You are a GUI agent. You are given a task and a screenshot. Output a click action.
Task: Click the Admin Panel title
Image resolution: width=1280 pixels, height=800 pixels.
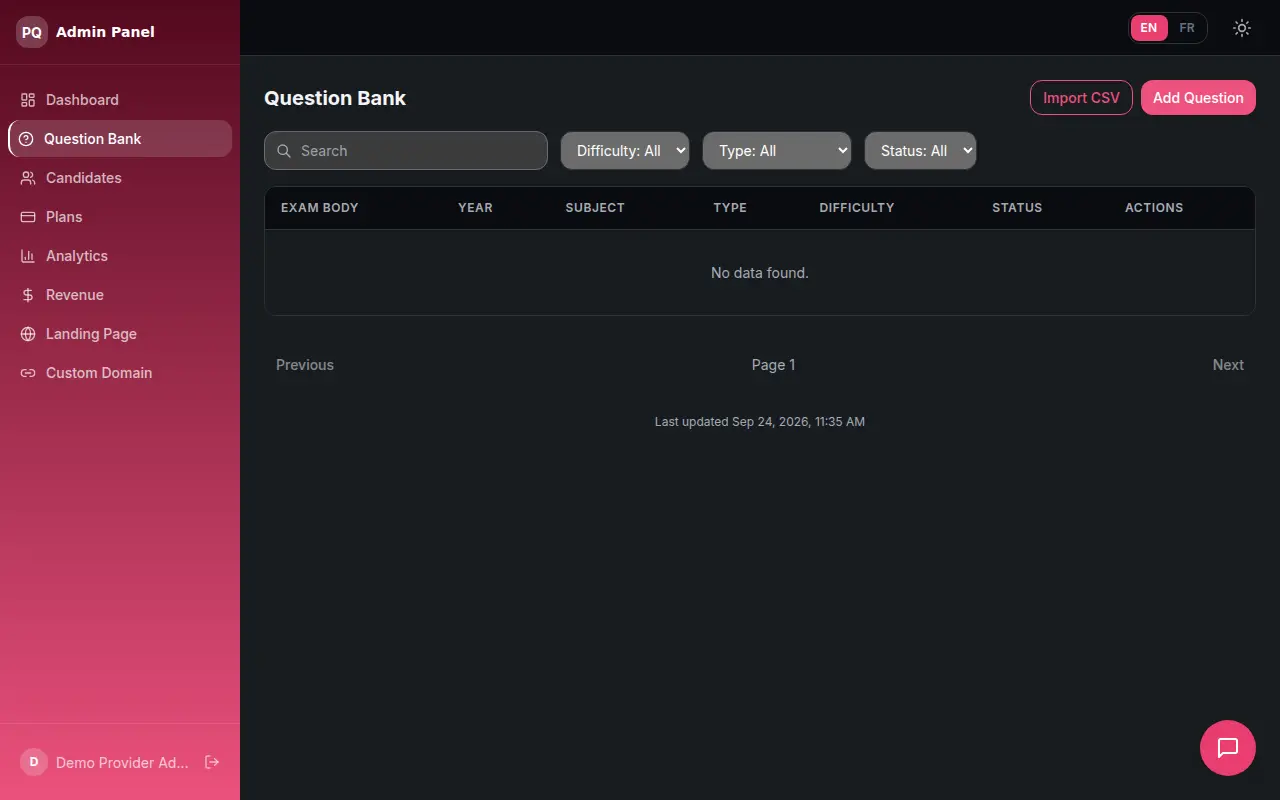[105, 32]
